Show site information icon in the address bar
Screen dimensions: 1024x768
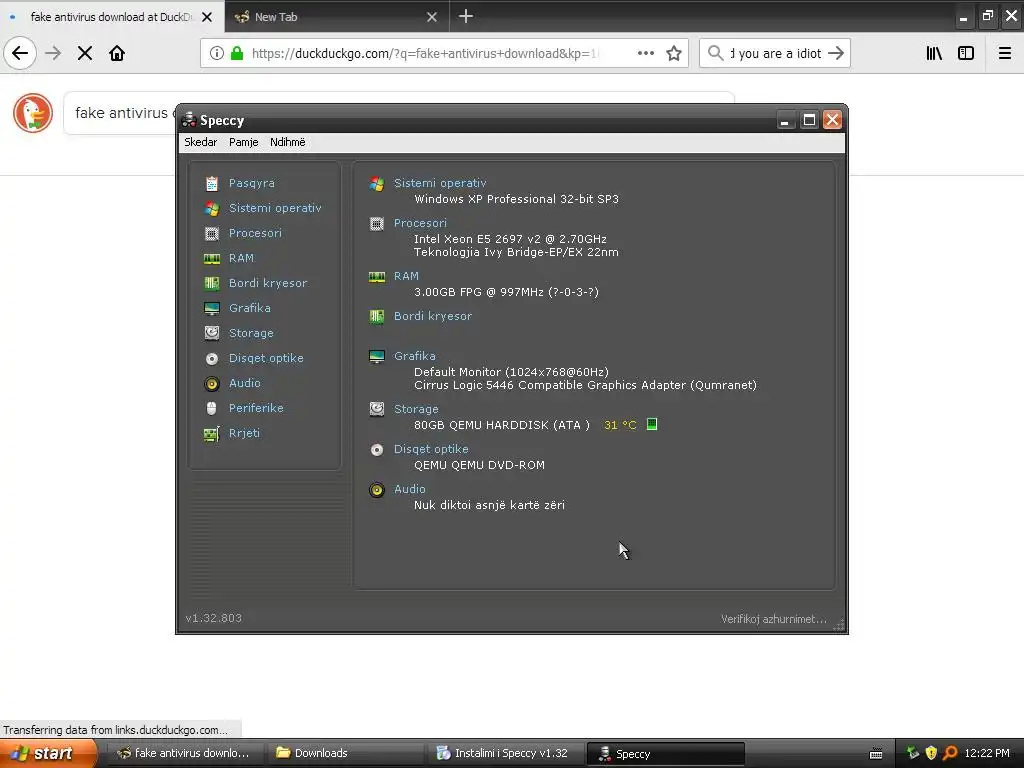click(217, 53)
